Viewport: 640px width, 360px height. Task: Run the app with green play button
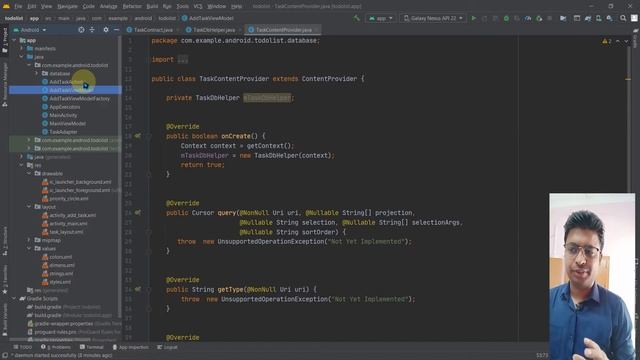[473, 18]
